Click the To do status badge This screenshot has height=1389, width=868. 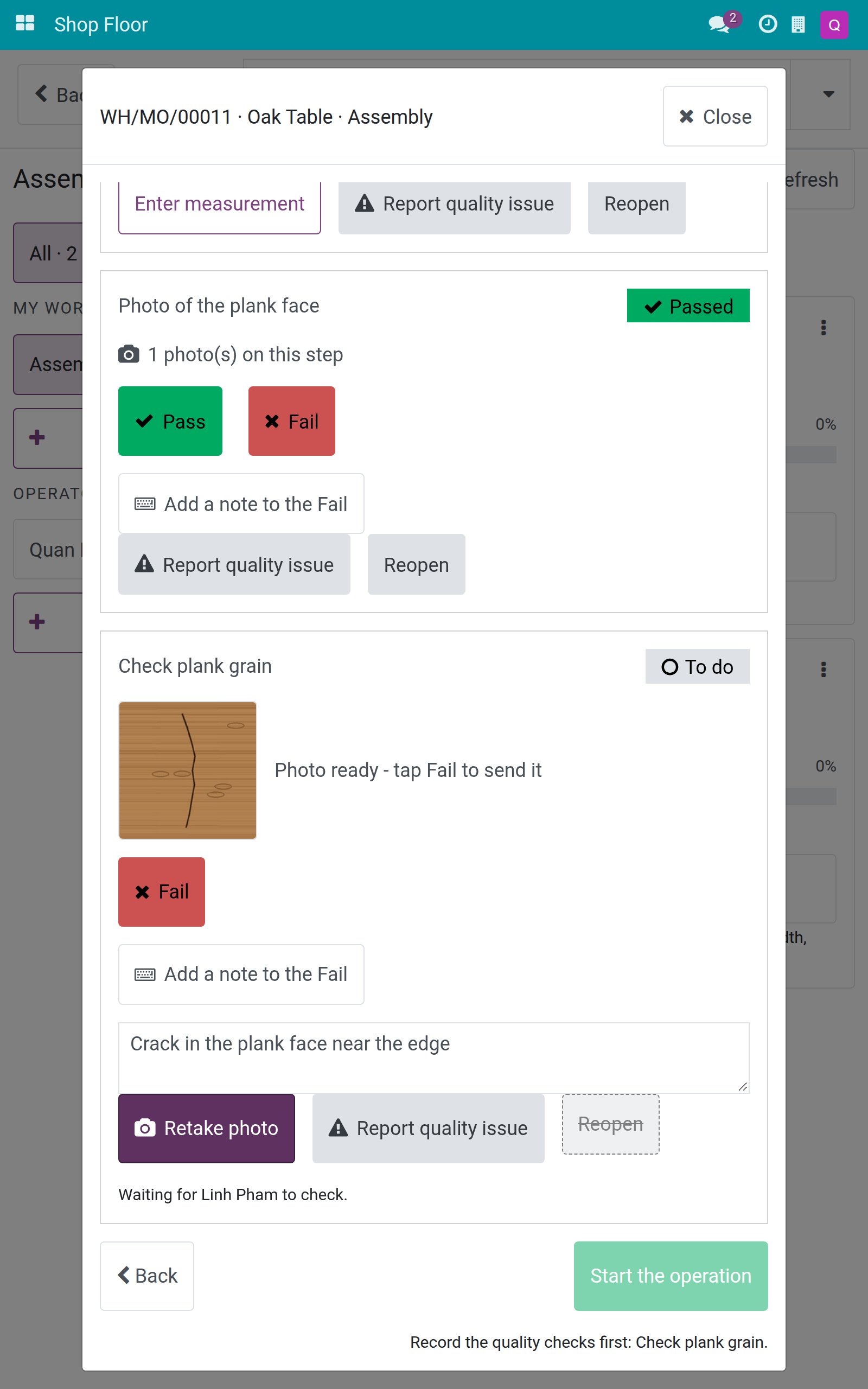(697, 666)
